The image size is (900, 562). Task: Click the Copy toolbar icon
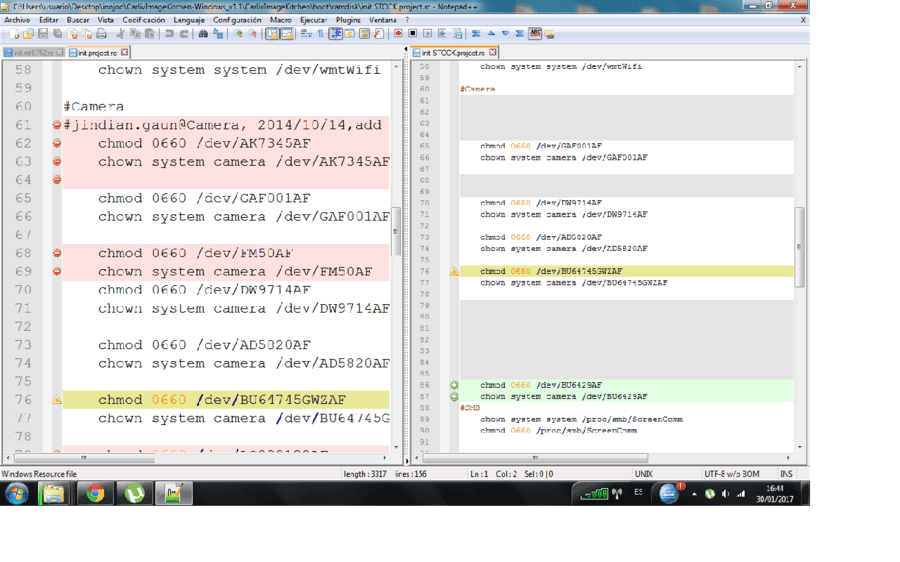pyautogui.click(x=135, y=34)
